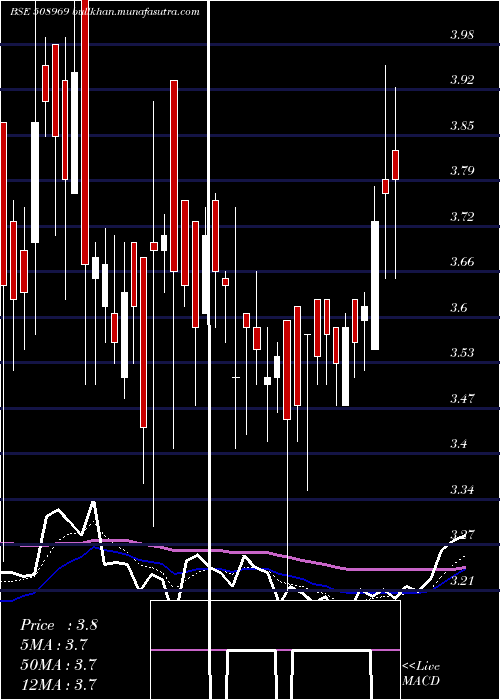Click the BSE 508969 ticker label
This screenshot has width=500, height=700.
click(40, 12)
